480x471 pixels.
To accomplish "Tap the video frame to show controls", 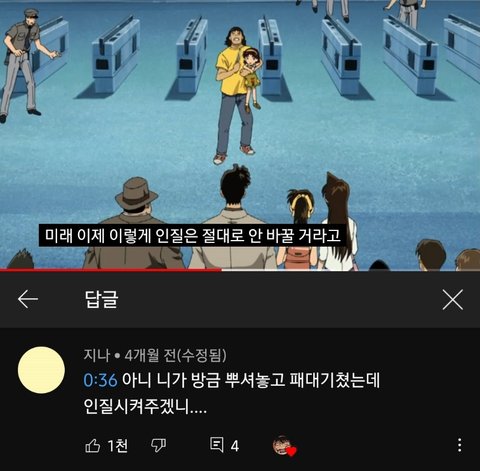I will pyautogui.click(x=240, y=133).
